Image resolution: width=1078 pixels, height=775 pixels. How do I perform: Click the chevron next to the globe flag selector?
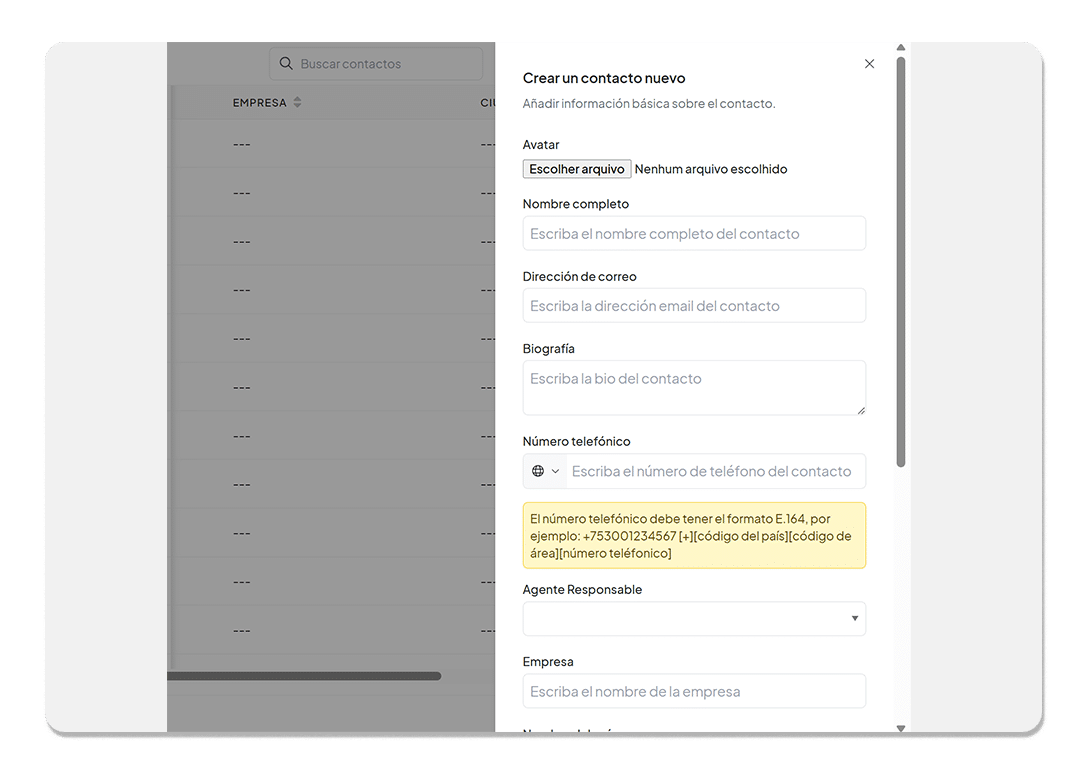(555, 471)
